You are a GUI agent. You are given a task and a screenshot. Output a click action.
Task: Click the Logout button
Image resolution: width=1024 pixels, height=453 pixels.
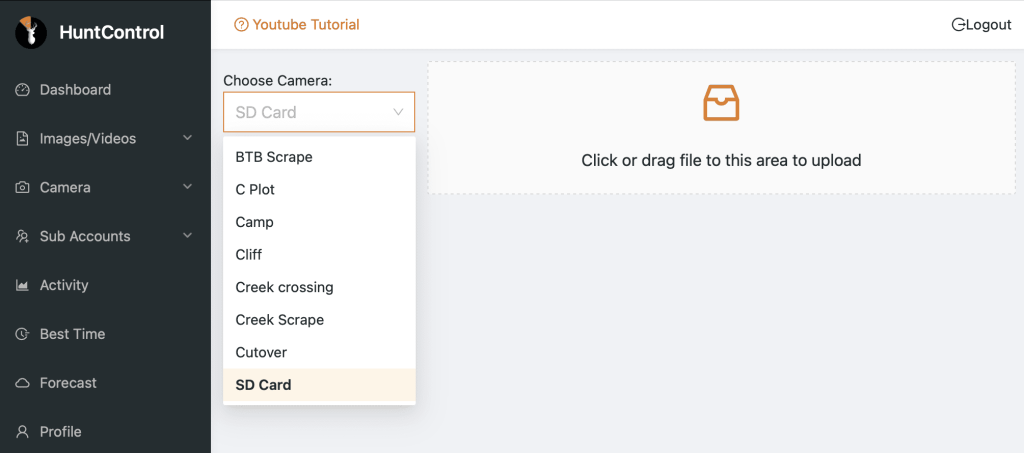pyautogui.click(x=981, y=25)
